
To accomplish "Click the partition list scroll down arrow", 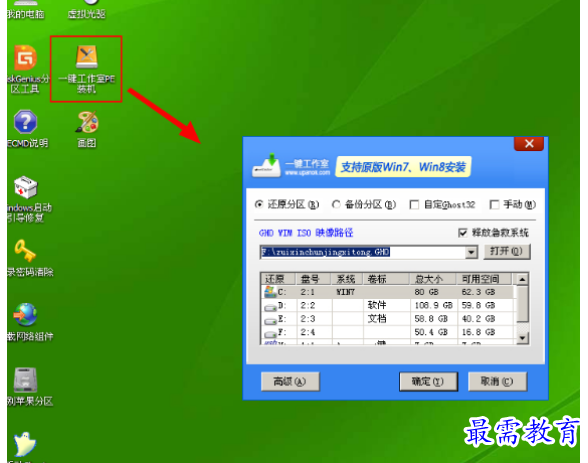I will (x=523, y=338).
